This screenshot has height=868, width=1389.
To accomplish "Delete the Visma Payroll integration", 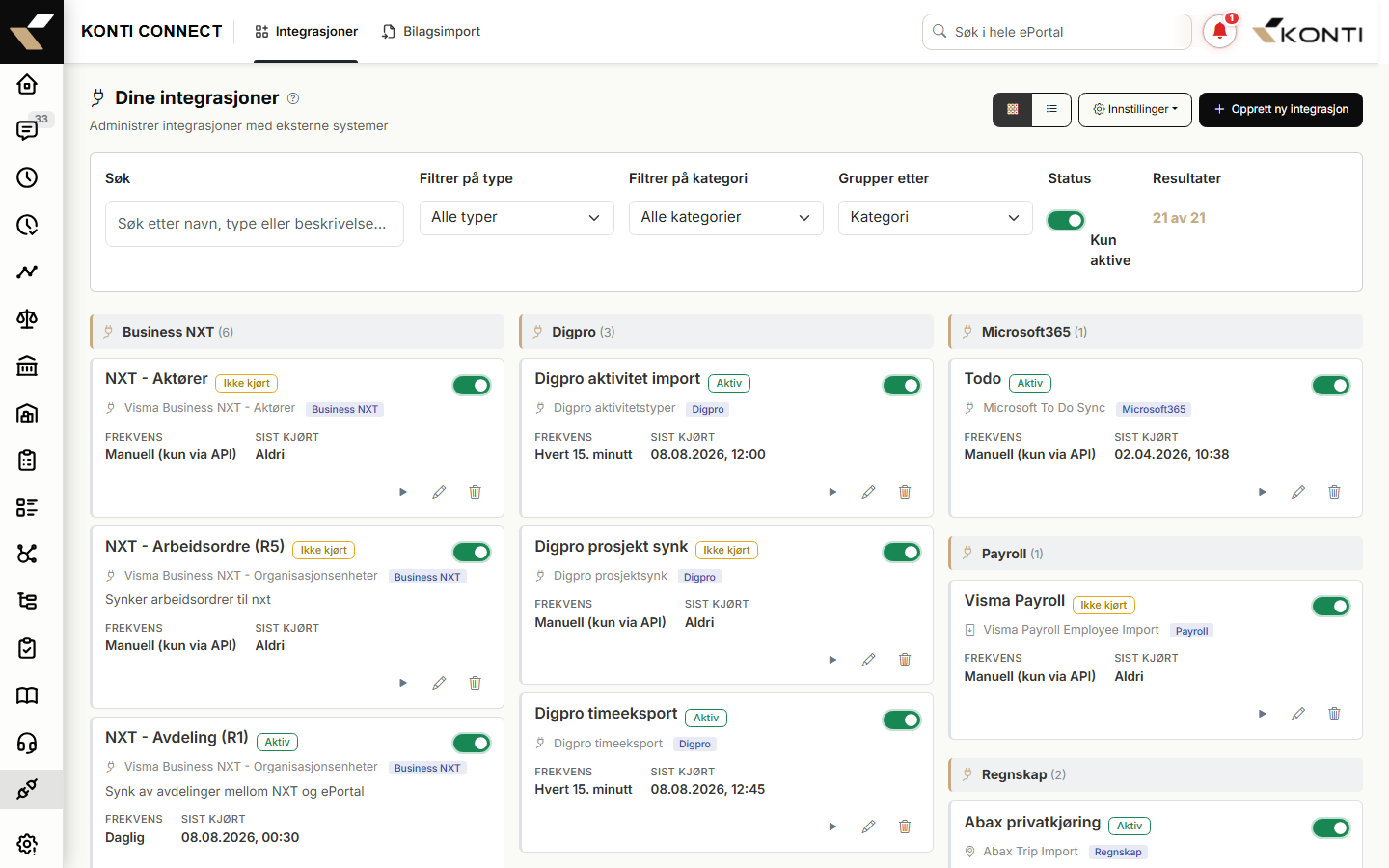I will (1334, 714).
